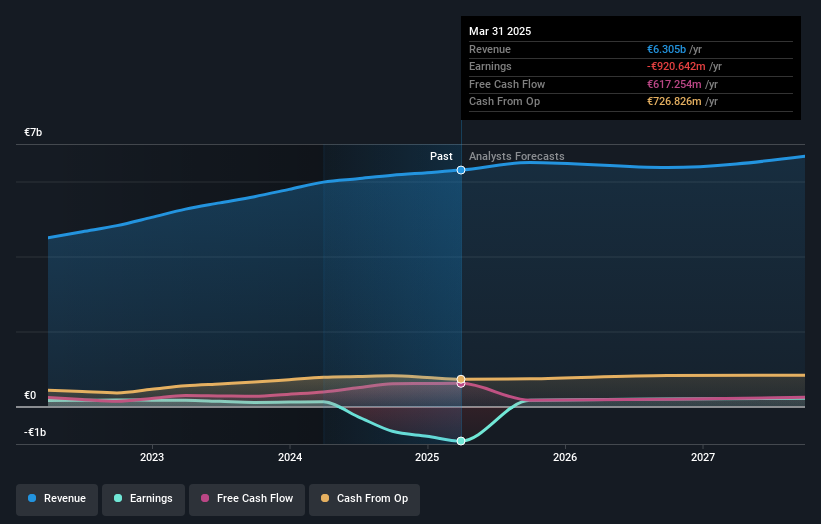The height and width of the screenshot is (524, 821).
Task: Toggle the Free Cash Flow legend button
Action: (247, 499)
